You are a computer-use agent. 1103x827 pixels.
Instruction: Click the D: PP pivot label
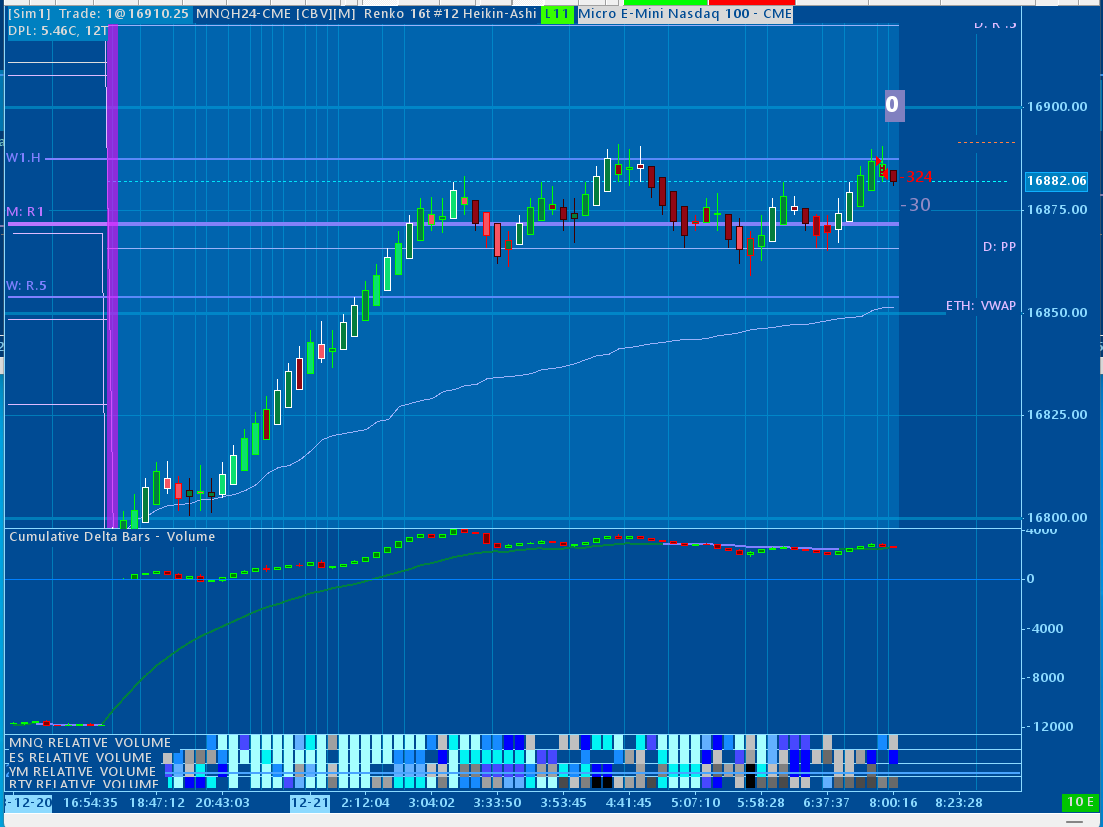999,247
